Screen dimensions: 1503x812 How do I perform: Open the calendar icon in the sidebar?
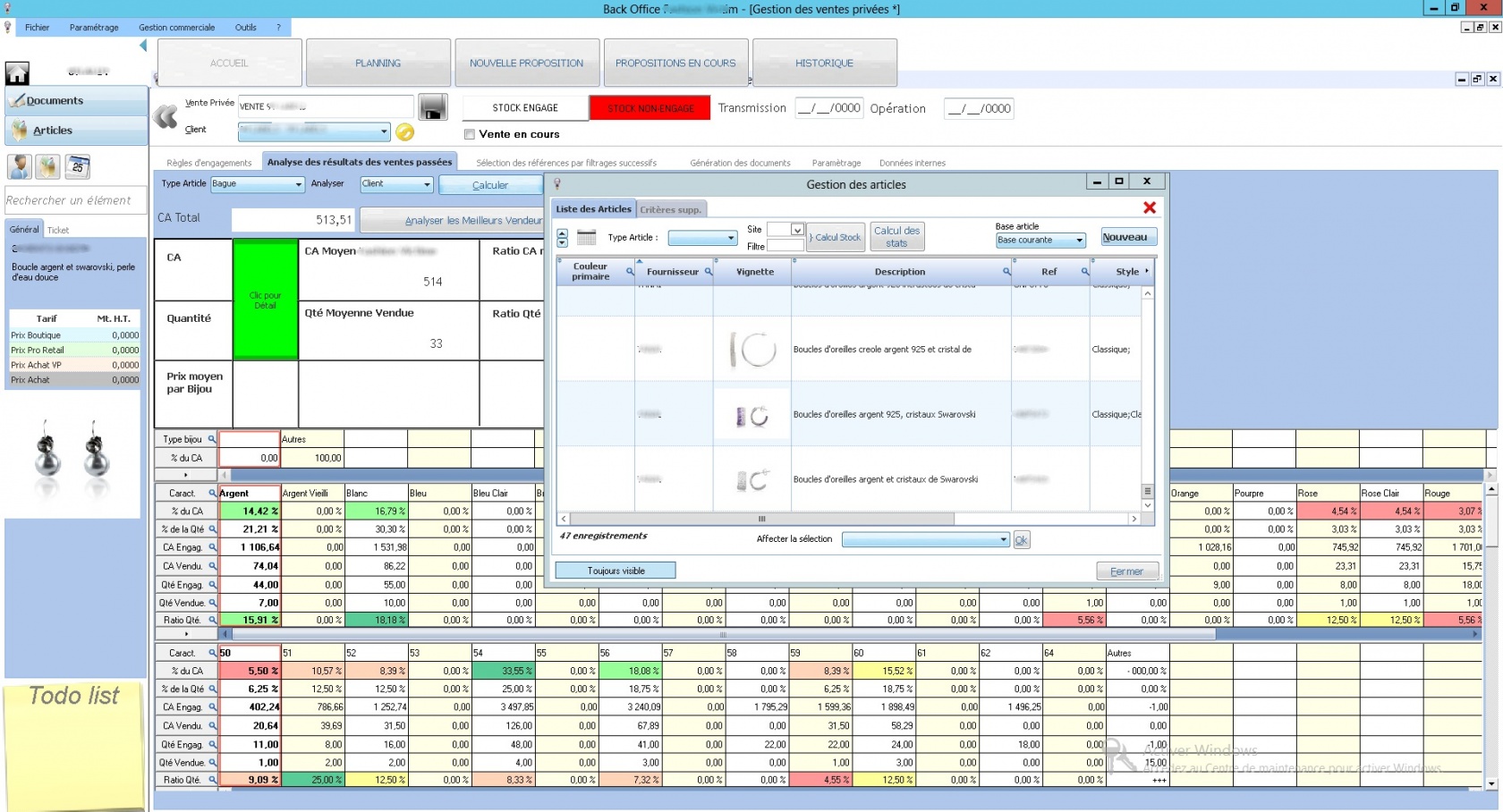coord(78,166)
